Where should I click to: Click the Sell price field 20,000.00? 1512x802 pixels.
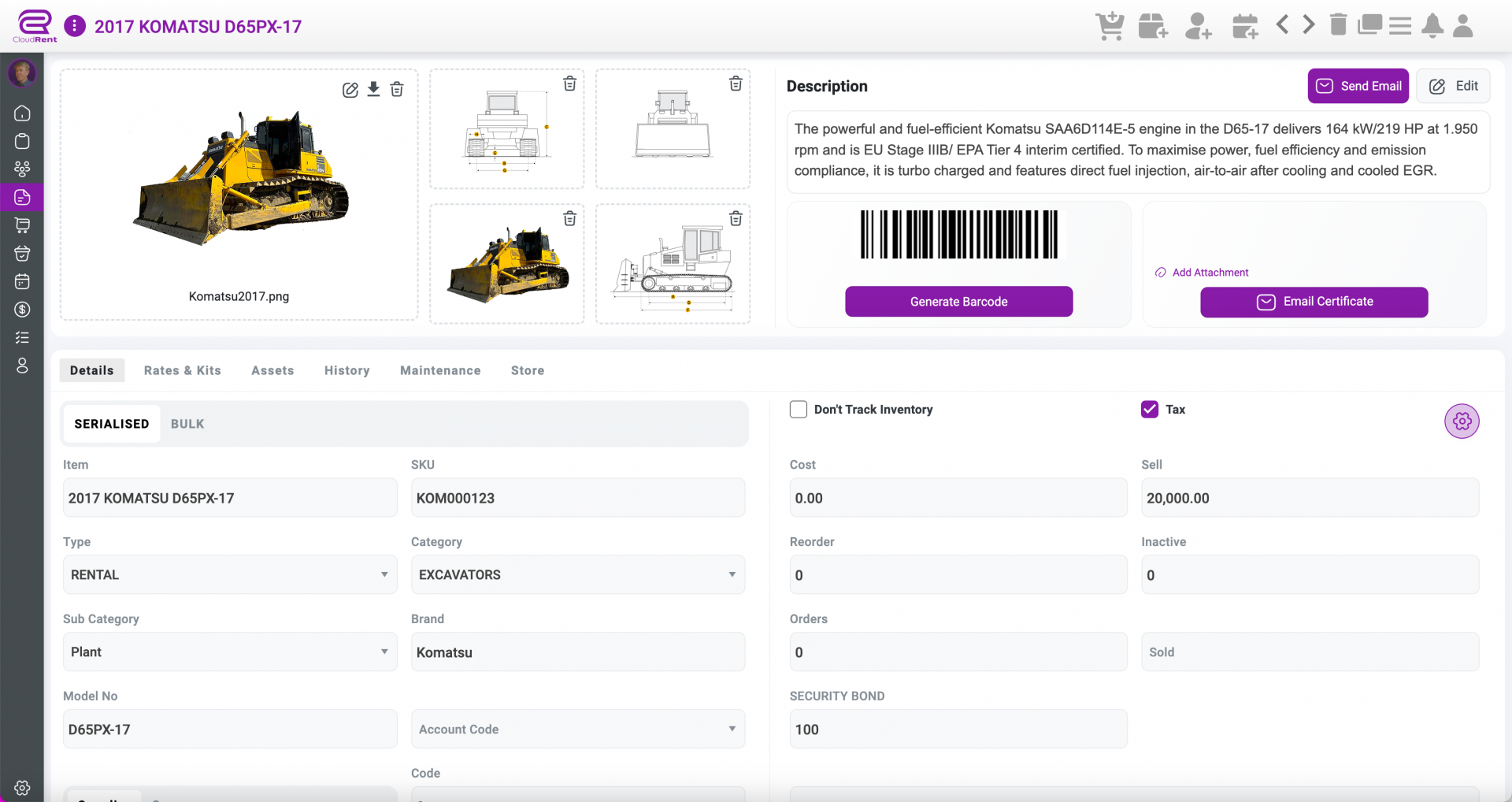(1310, 498)
